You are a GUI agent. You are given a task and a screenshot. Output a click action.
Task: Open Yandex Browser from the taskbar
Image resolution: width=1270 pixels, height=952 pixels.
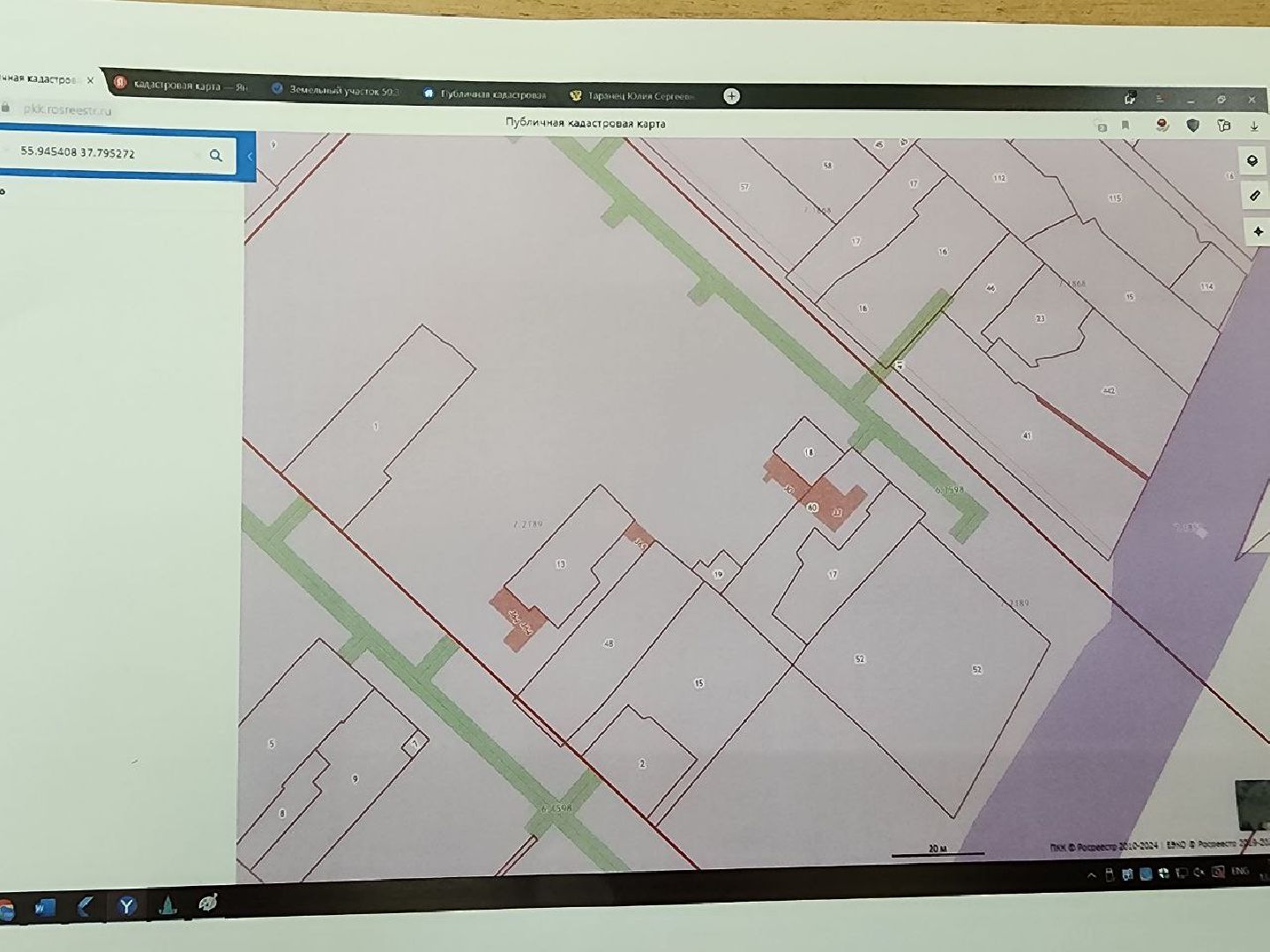pyautogui.click(x=127, y=905)
